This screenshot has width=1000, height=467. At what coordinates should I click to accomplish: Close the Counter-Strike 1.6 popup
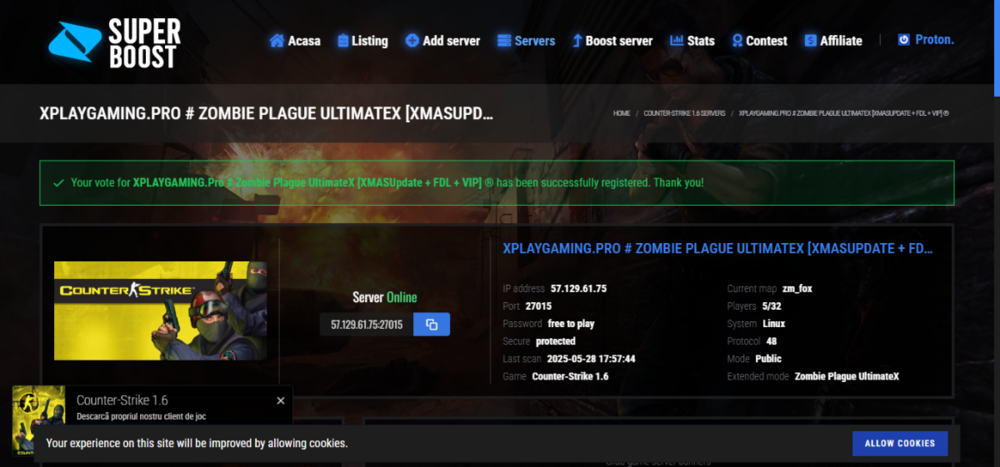[x=281, y=400]
